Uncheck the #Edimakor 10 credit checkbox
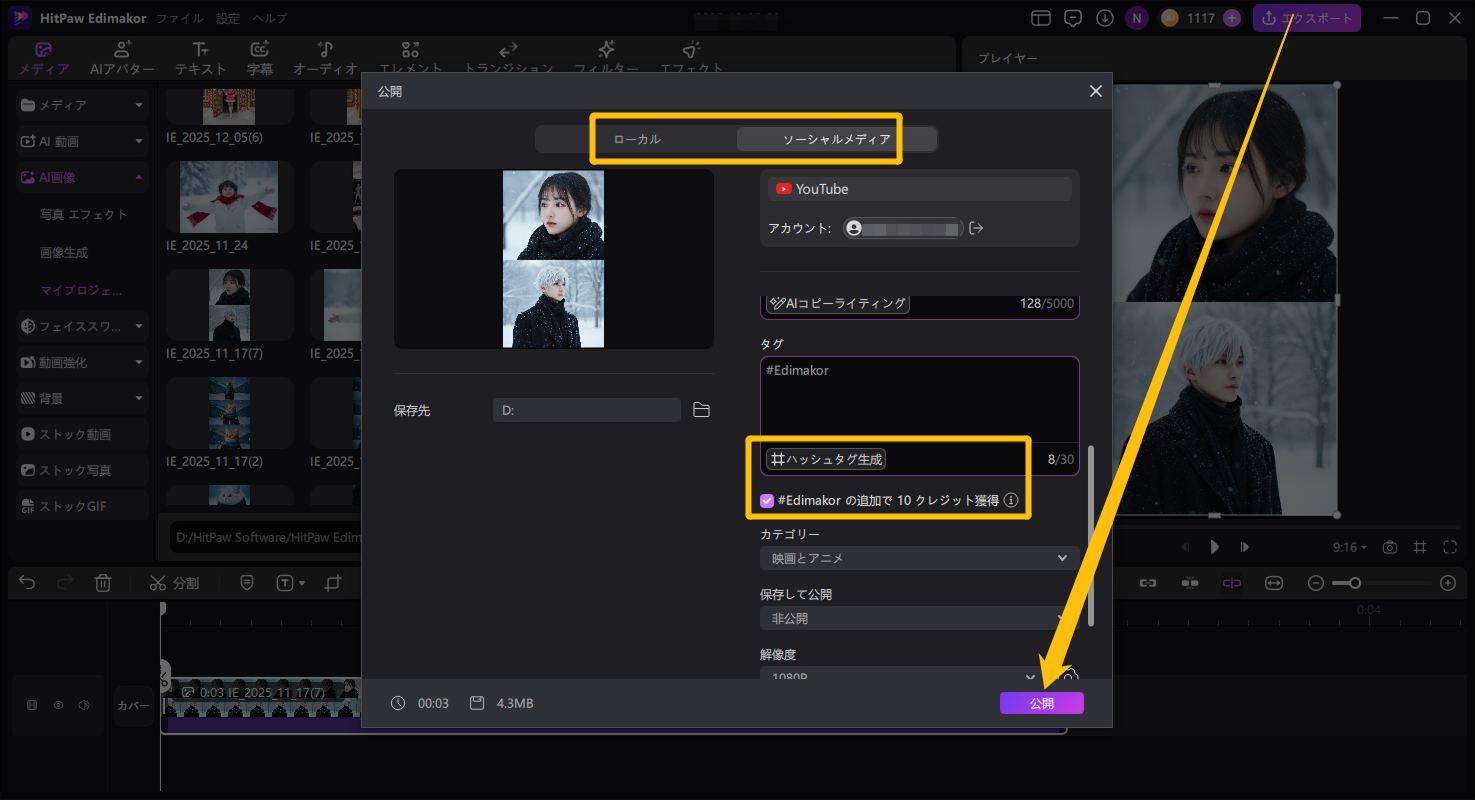Image resolution: width=1475 pixels, height=800 pixels. click(x=766, y=499)
